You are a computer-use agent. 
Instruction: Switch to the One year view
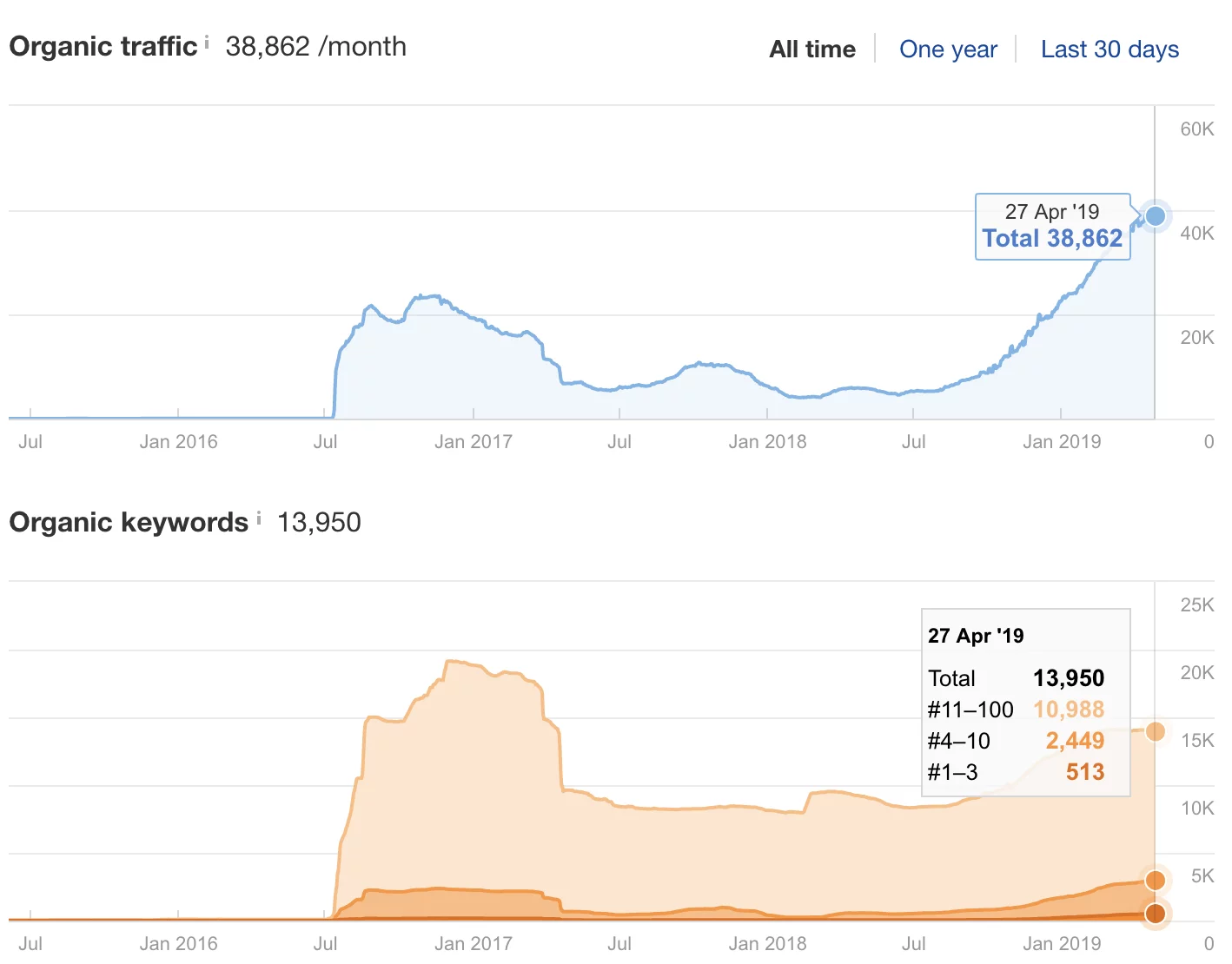pyautogui.click(x=948, y=50)
